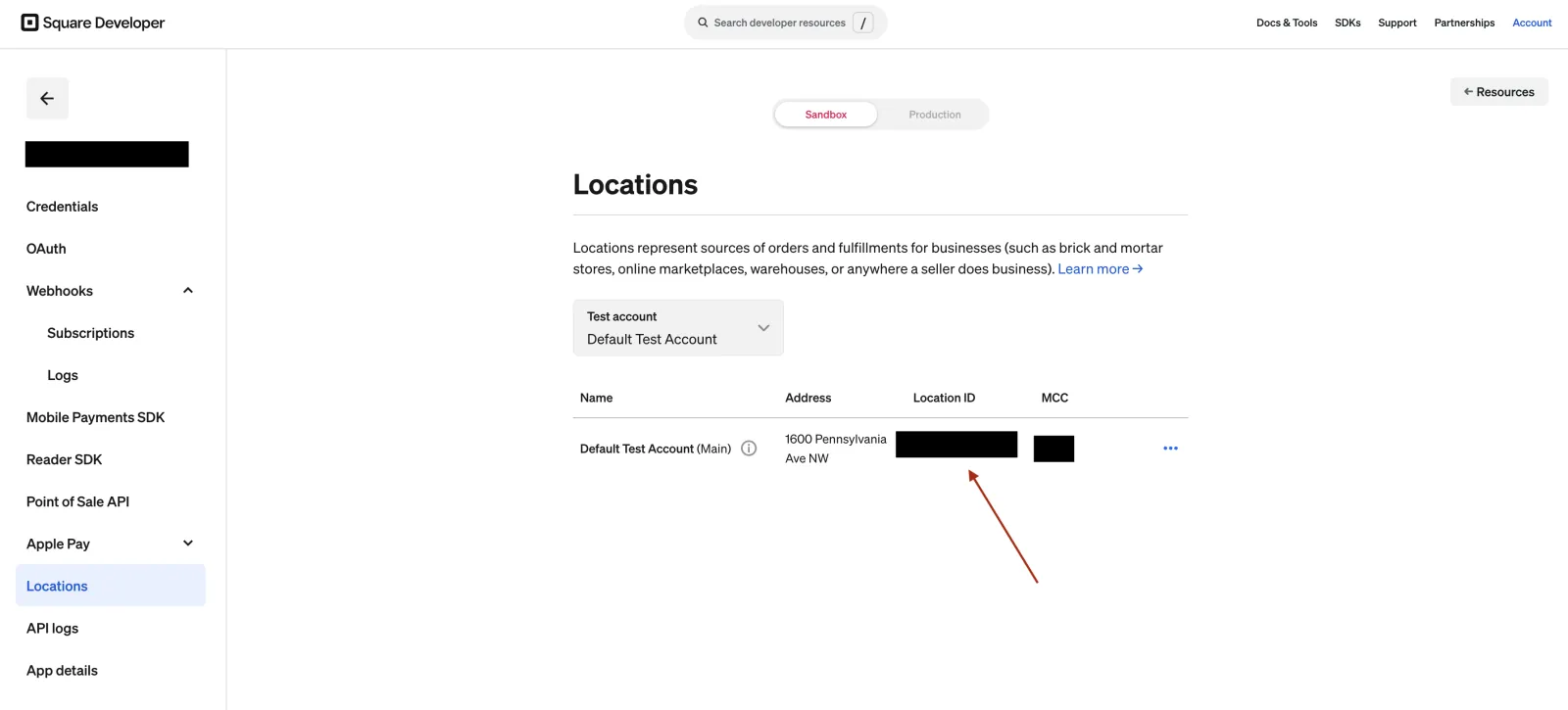This screenshot has height=710, width=1568.
Task: Click the Location ID column header
Action: click(x=944, y=398)
